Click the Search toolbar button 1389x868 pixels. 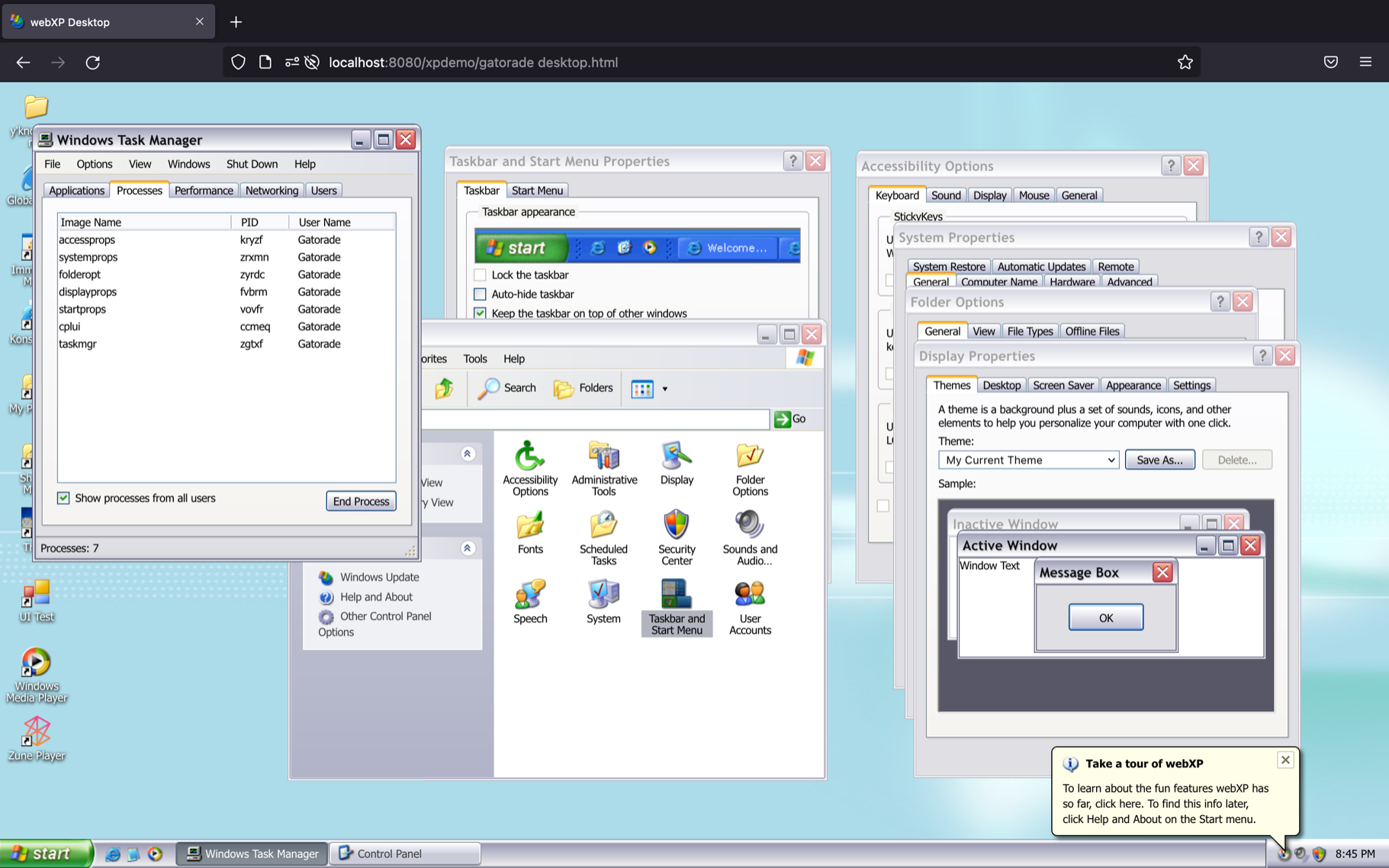coord(507,388)
